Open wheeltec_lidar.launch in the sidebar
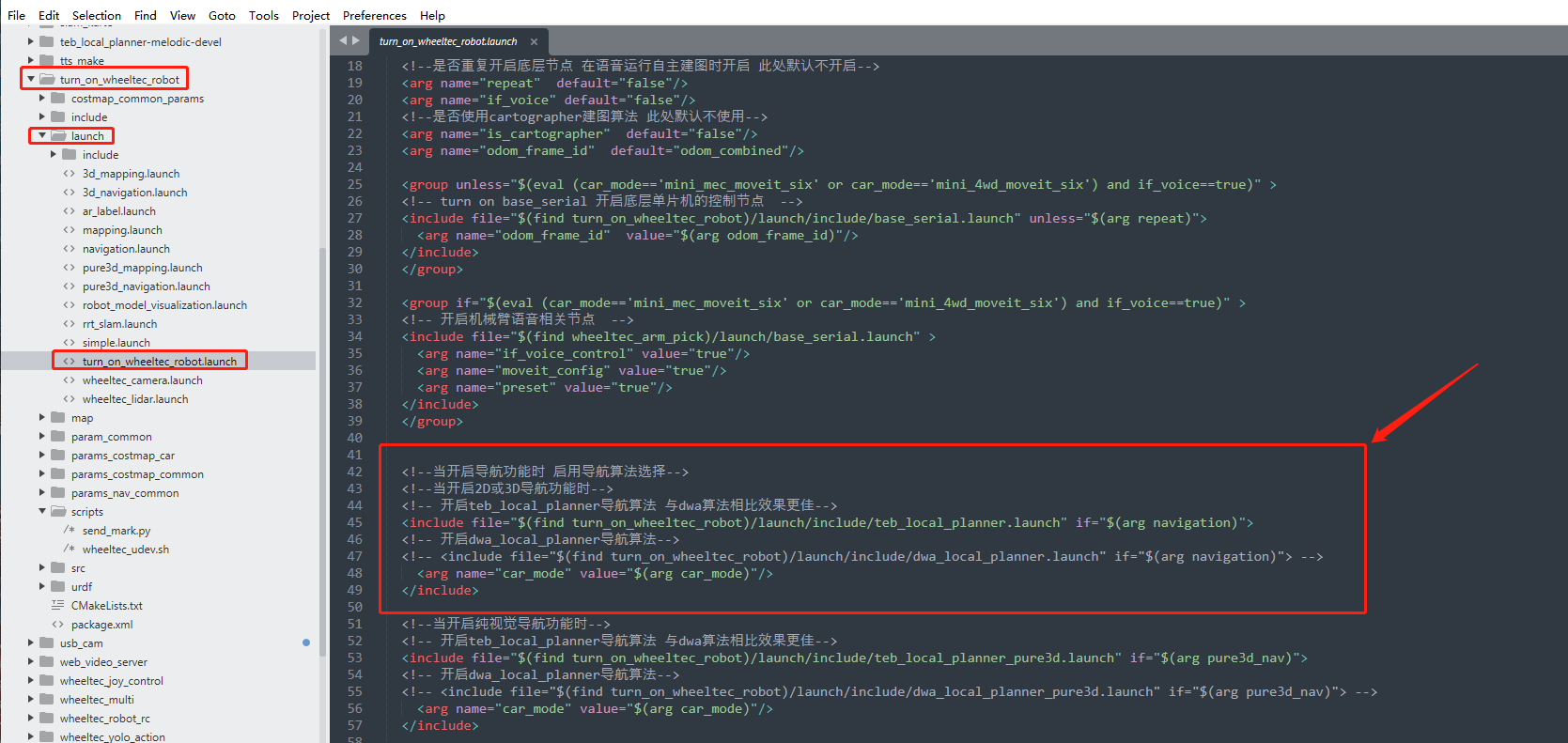Image resolution: width=1568 pixels, height=743 pixels. pyautogui.click(x=135, y=399)
